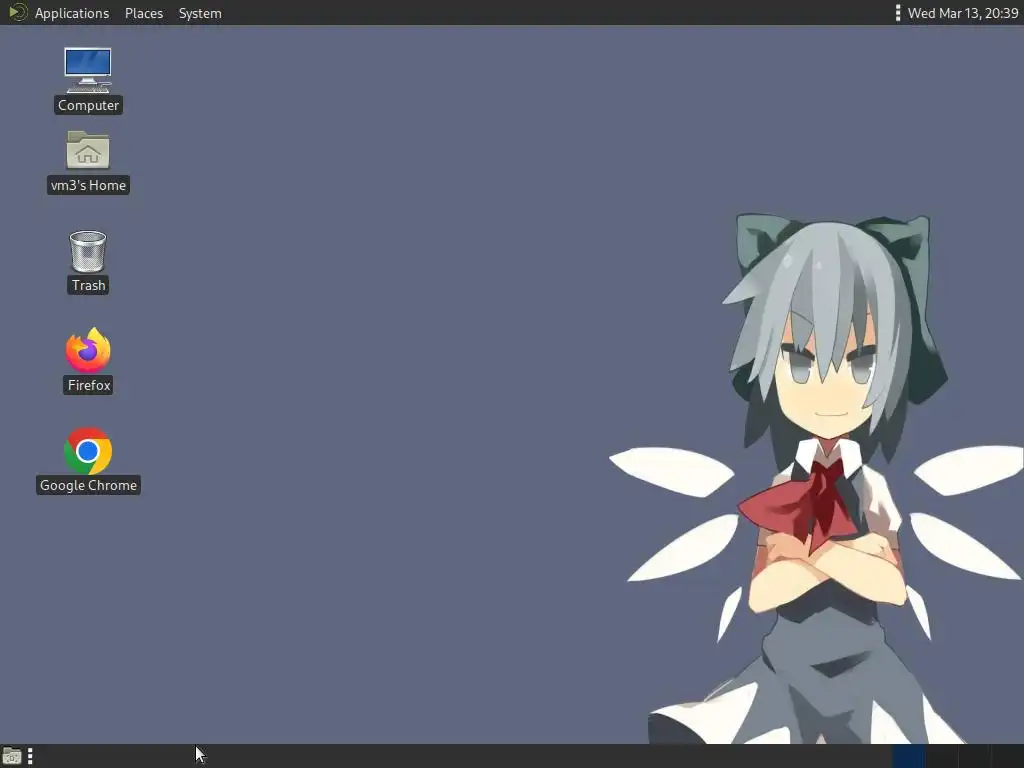Select the highlighted blue workspace in the switcher
This screenshot has height=768, width=1024.
click(x=909, y=756)
